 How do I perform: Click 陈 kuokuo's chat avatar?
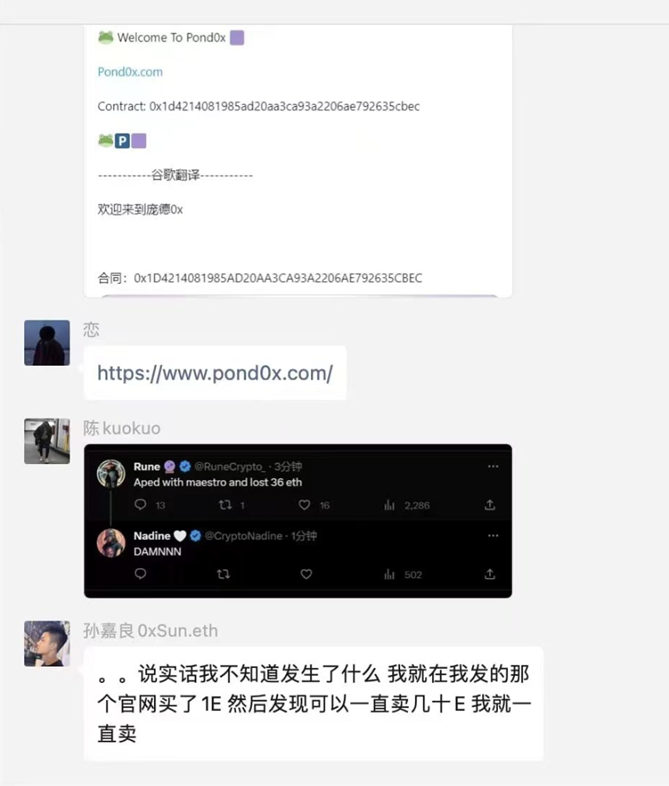(47, 441)
